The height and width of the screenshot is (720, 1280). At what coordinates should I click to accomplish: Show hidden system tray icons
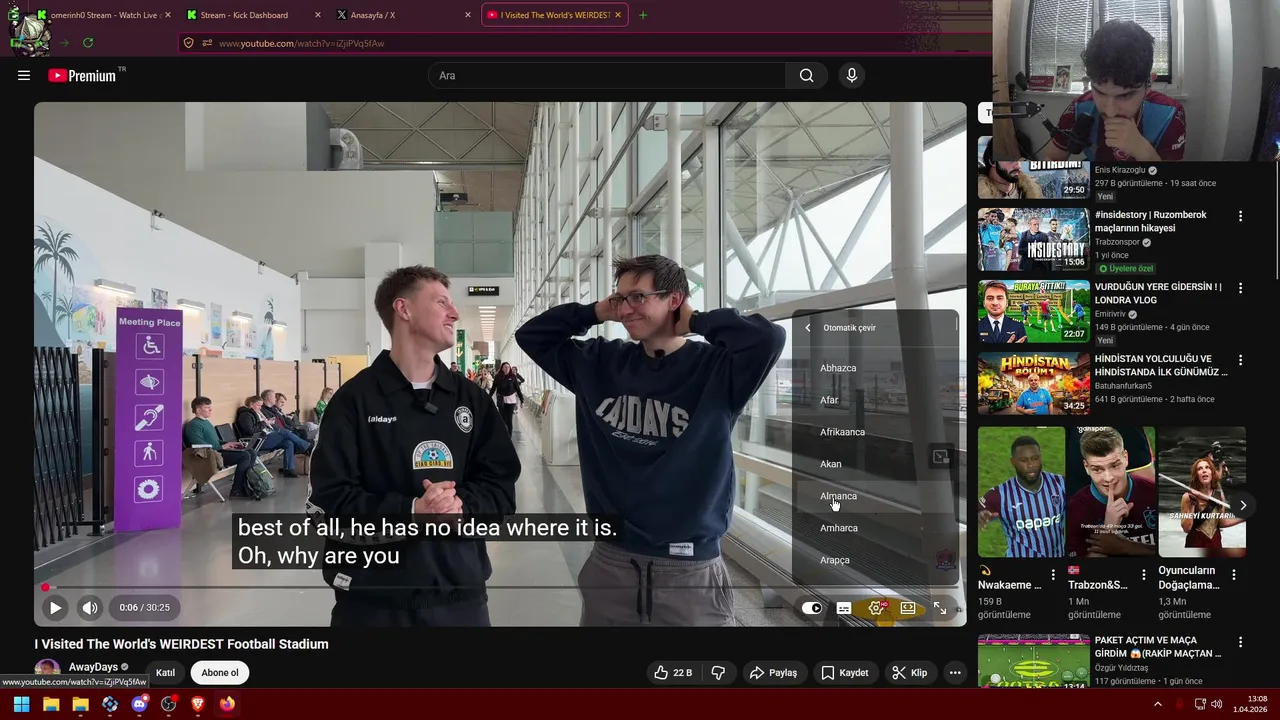tap(1158, 704)
